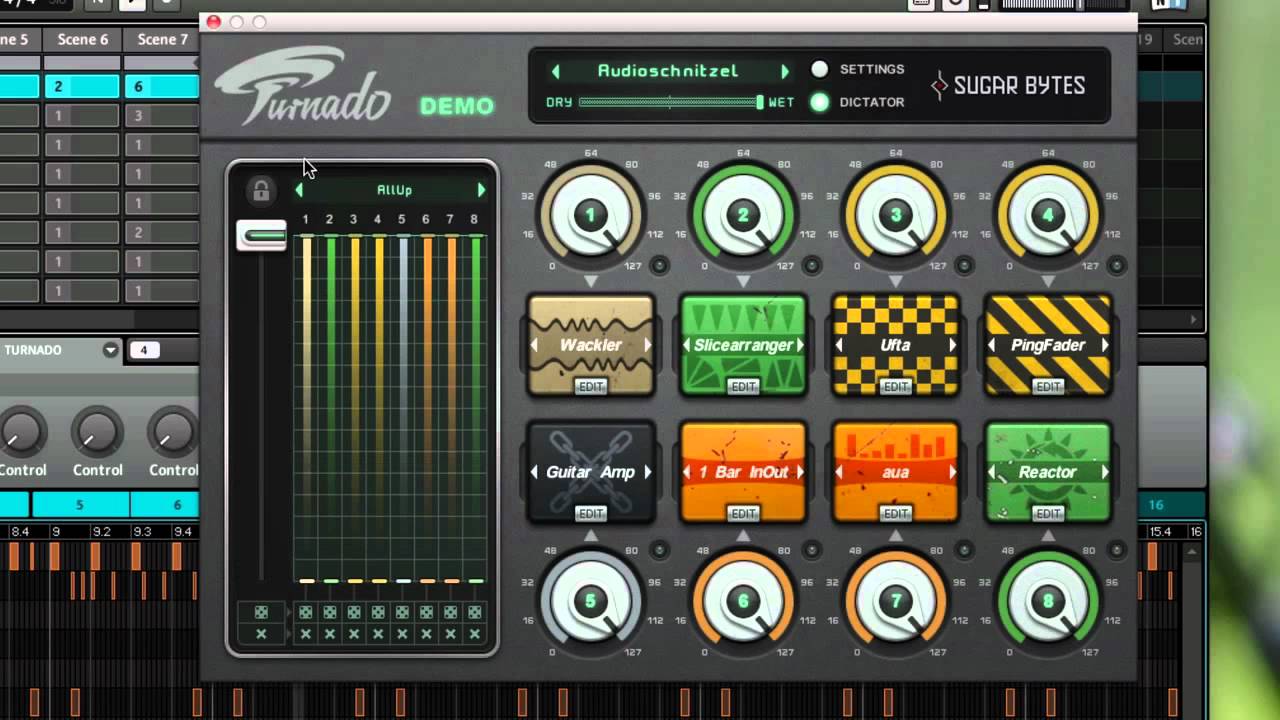1280x720 pixels.
Task: Toggle the small LED button above knob 6
Action: 812,550
